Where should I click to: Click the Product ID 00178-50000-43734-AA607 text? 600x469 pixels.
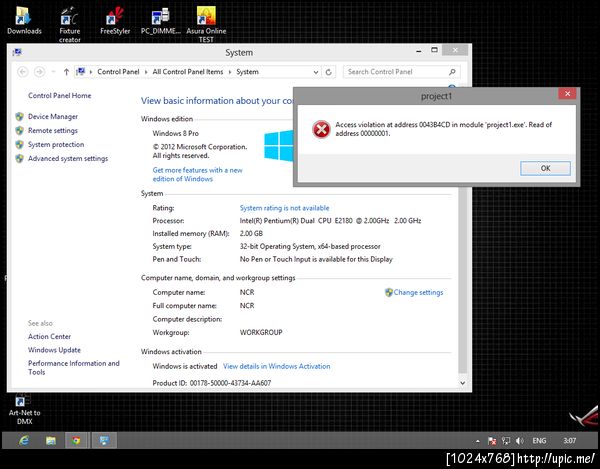point(212,383)
